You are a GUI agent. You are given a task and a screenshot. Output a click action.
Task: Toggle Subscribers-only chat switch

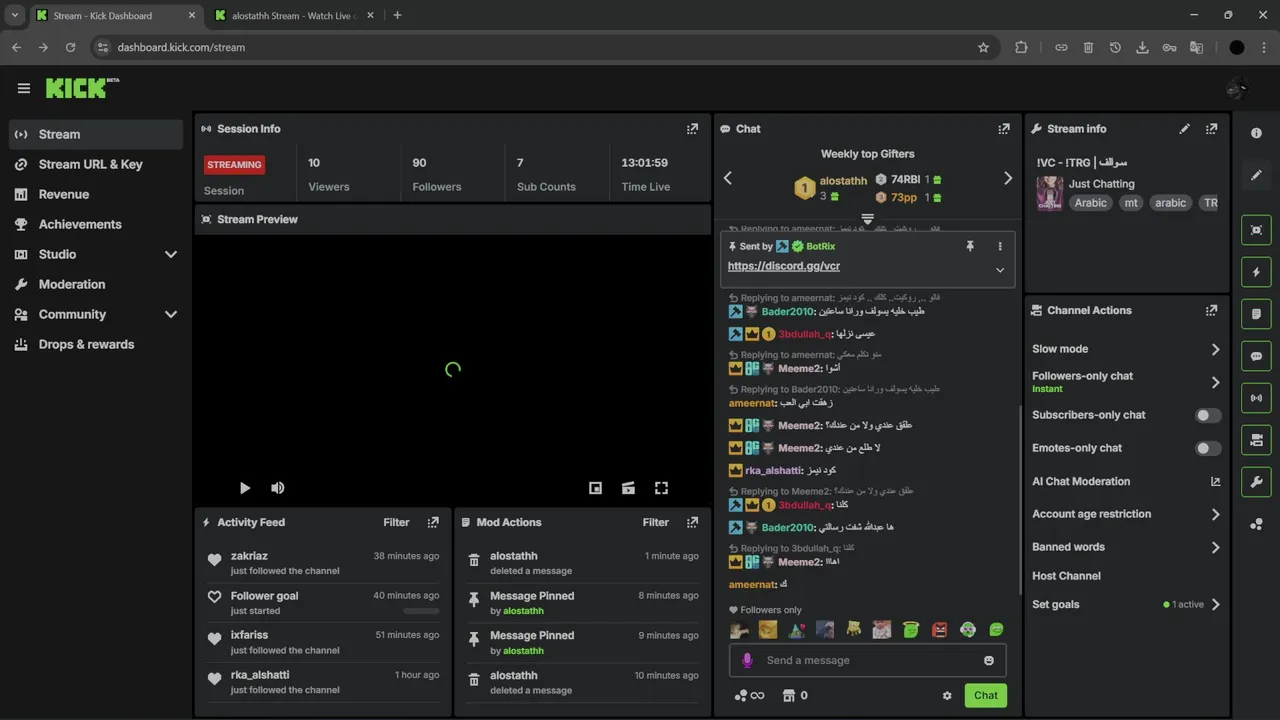[x=1208, y=415]
